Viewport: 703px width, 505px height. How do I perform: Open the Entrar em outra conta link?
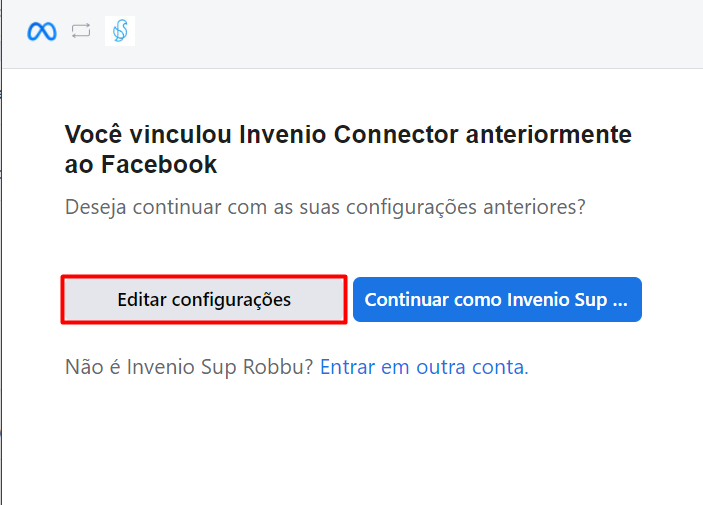424,367
